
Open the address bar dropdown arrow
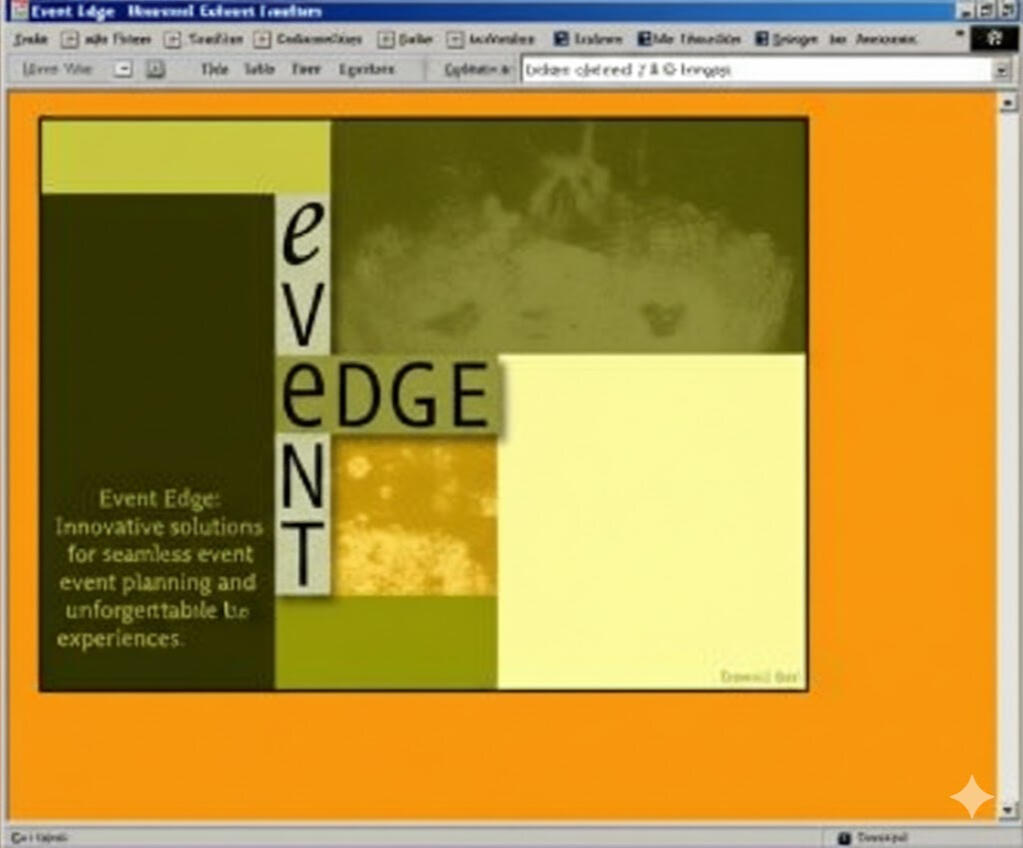(1001, 71)
